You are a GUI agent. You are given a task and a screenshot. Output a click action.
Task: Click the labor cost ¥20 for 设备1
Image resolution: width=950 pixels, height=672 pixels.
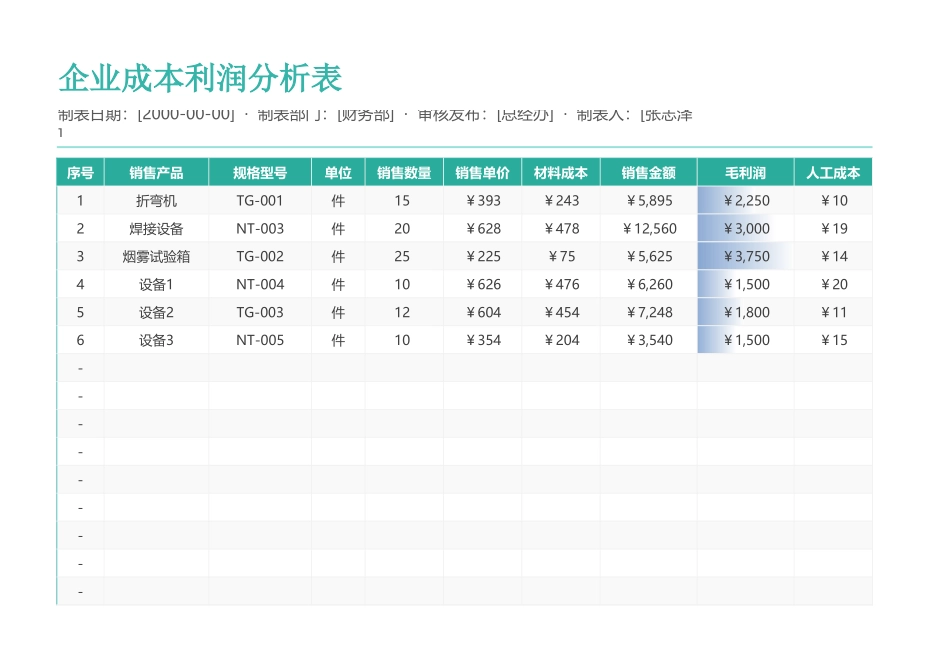pyautogui.click(x=834, y=284)
